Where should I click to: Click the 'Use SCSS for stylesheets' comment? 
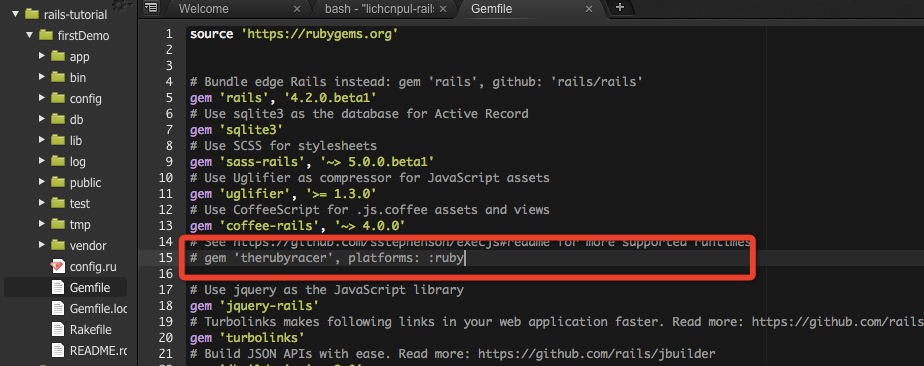pyautogui.click(x=283, y=146)
